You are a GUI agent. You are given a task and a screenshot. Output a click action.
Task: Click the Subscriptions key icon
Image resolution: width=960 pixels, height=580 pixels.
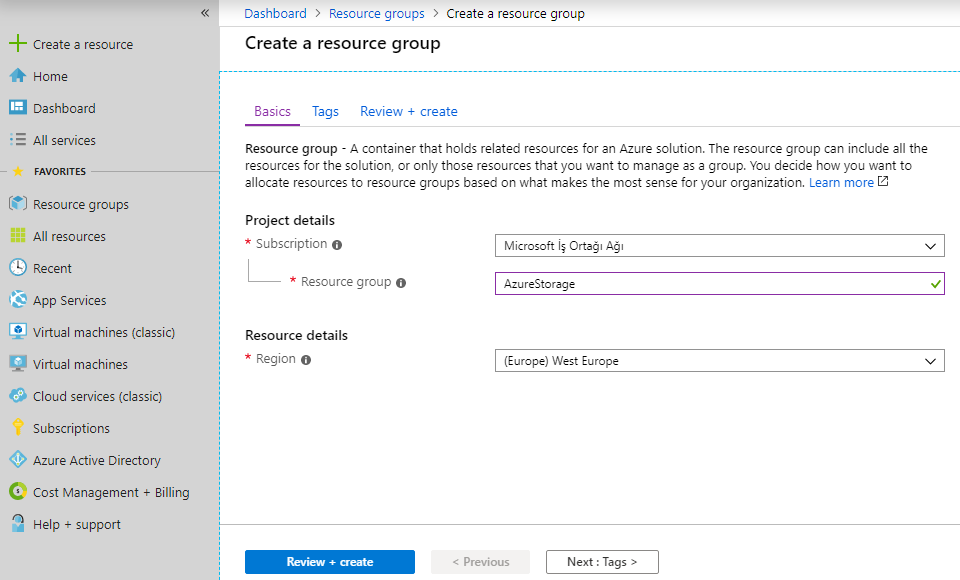pyautogui.click(x=18, y=427)
